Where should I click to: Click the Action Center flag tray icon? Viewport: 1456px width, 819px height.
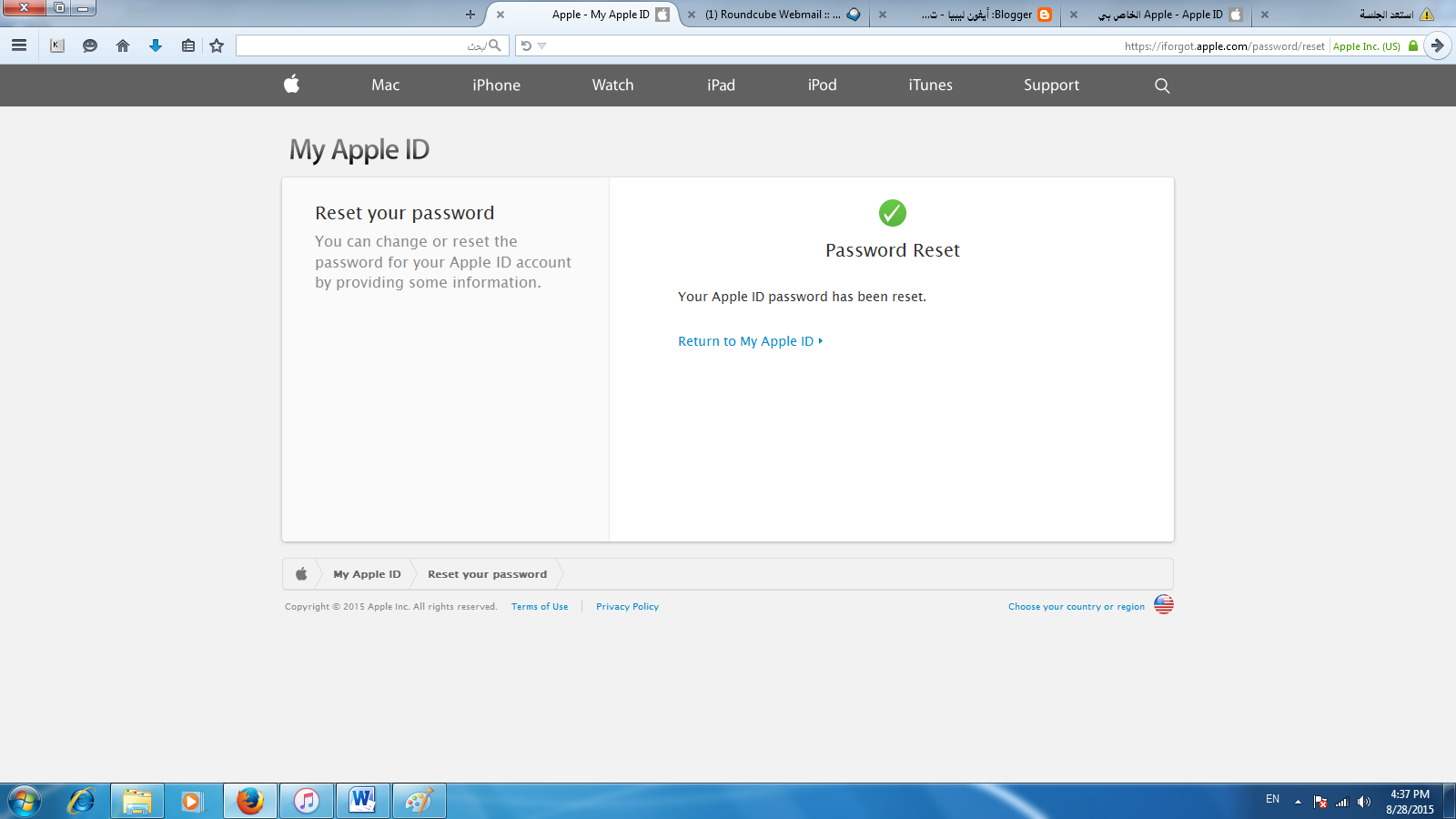[x=1320, y=802]
